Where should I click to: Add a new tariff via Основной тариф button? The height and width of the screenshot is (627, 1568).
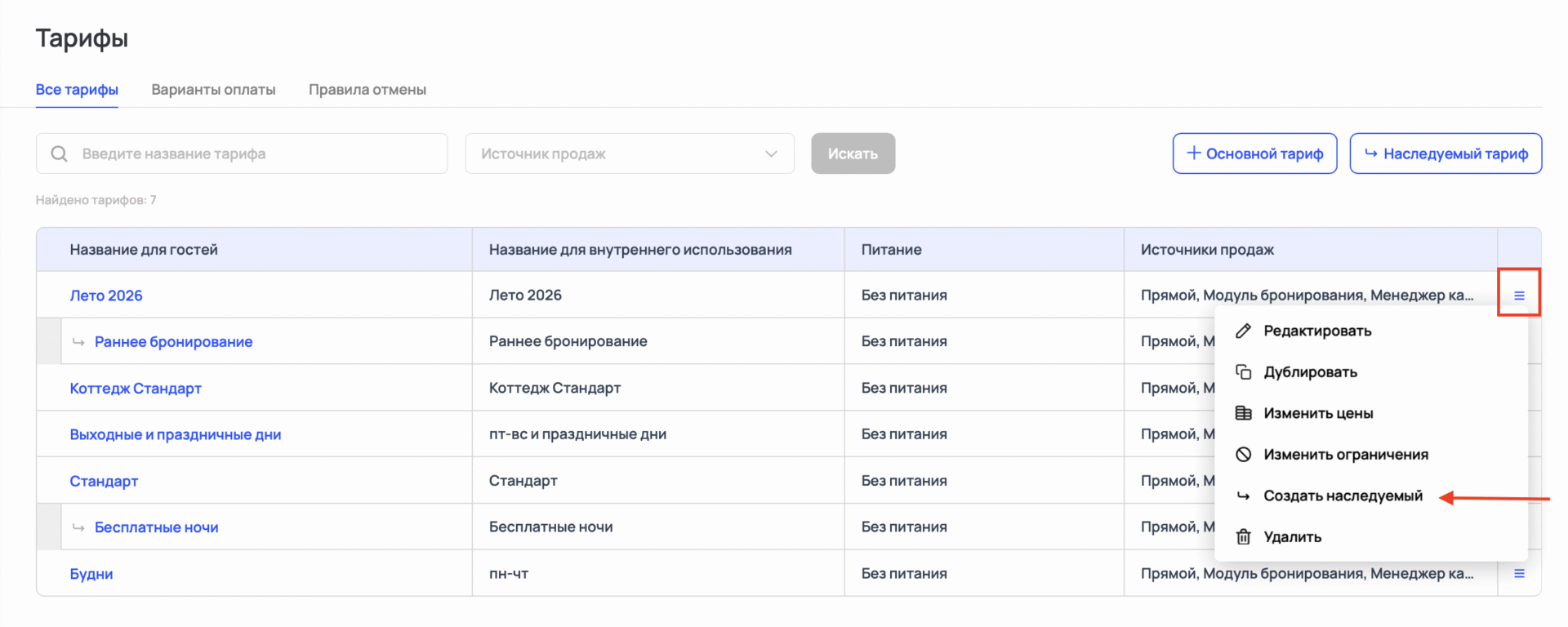tap(1254, 153)
